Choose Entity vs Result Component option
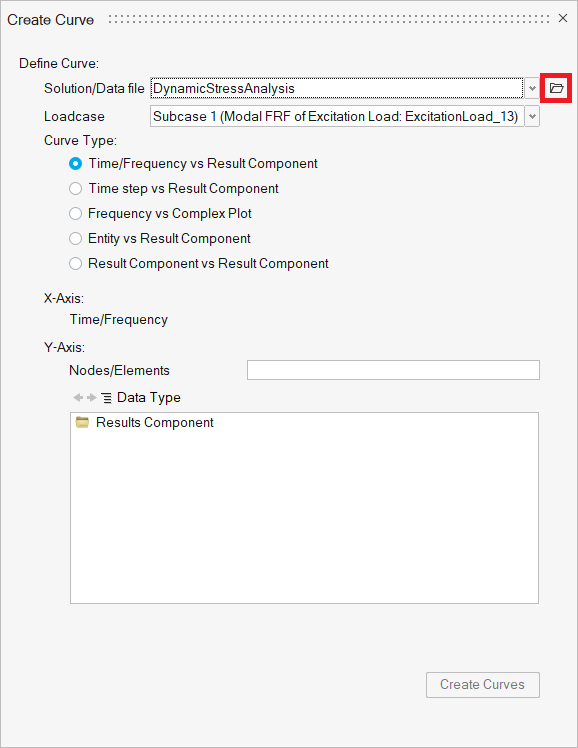 coord(75,238)
